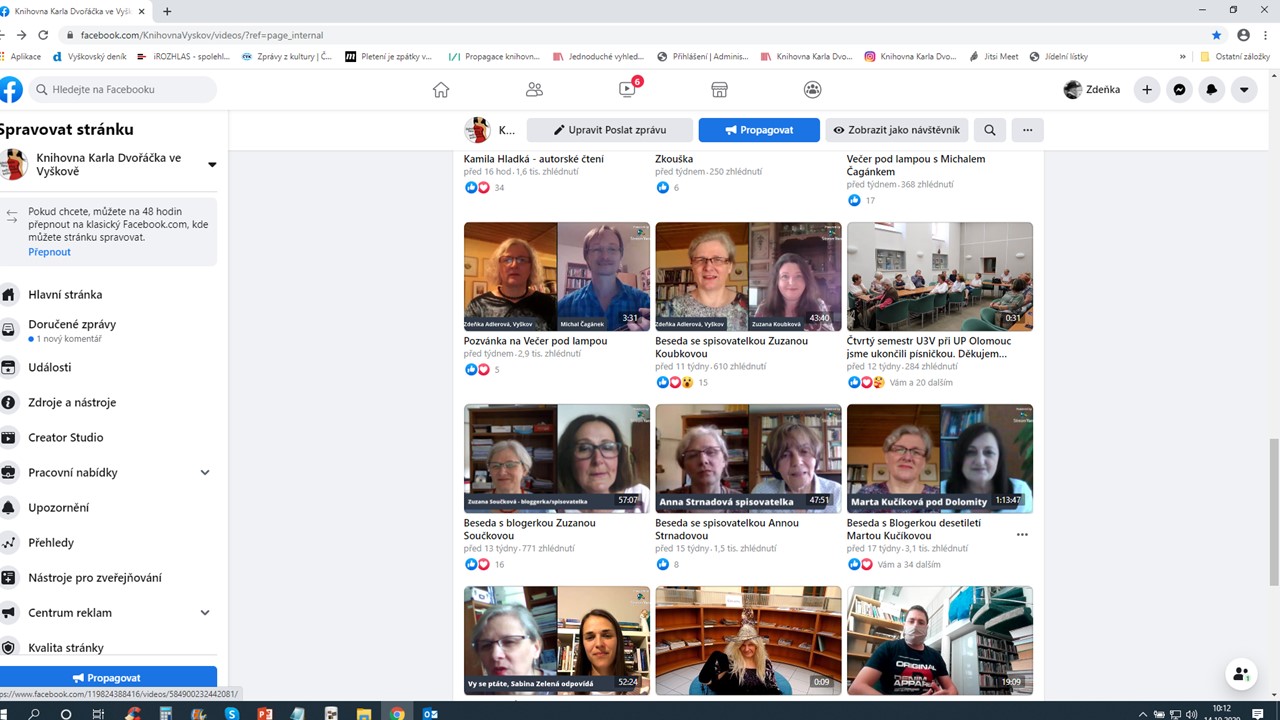
Task: Click browser reload button
Action: (x=43, y=35)
